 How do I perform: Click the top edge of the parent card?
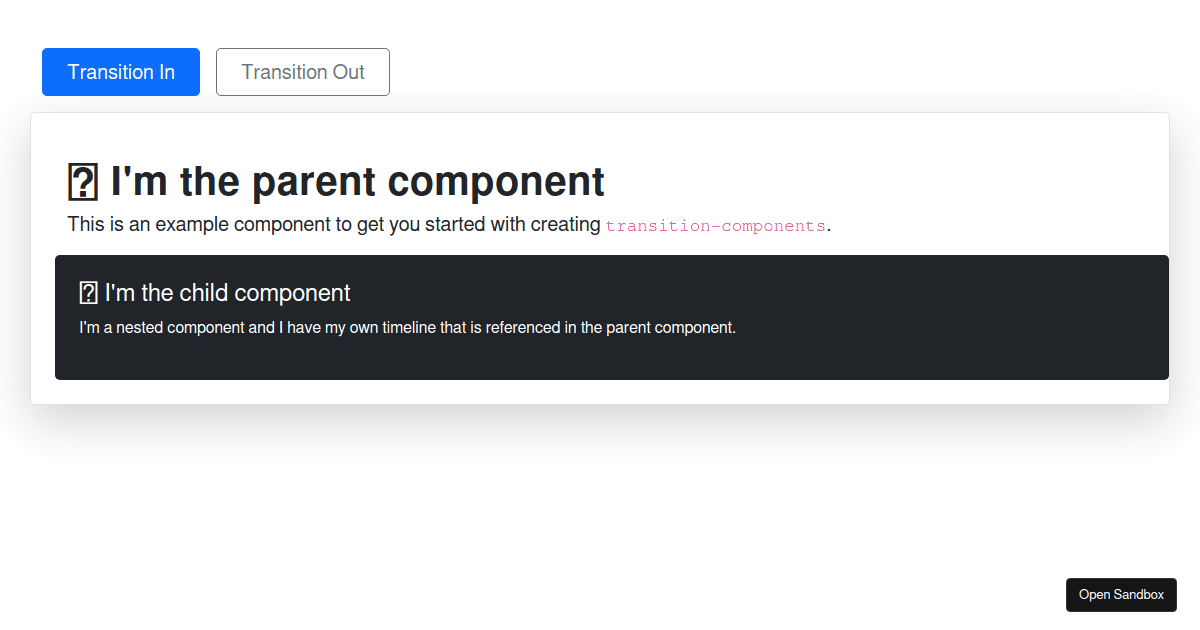click(600, 113)
